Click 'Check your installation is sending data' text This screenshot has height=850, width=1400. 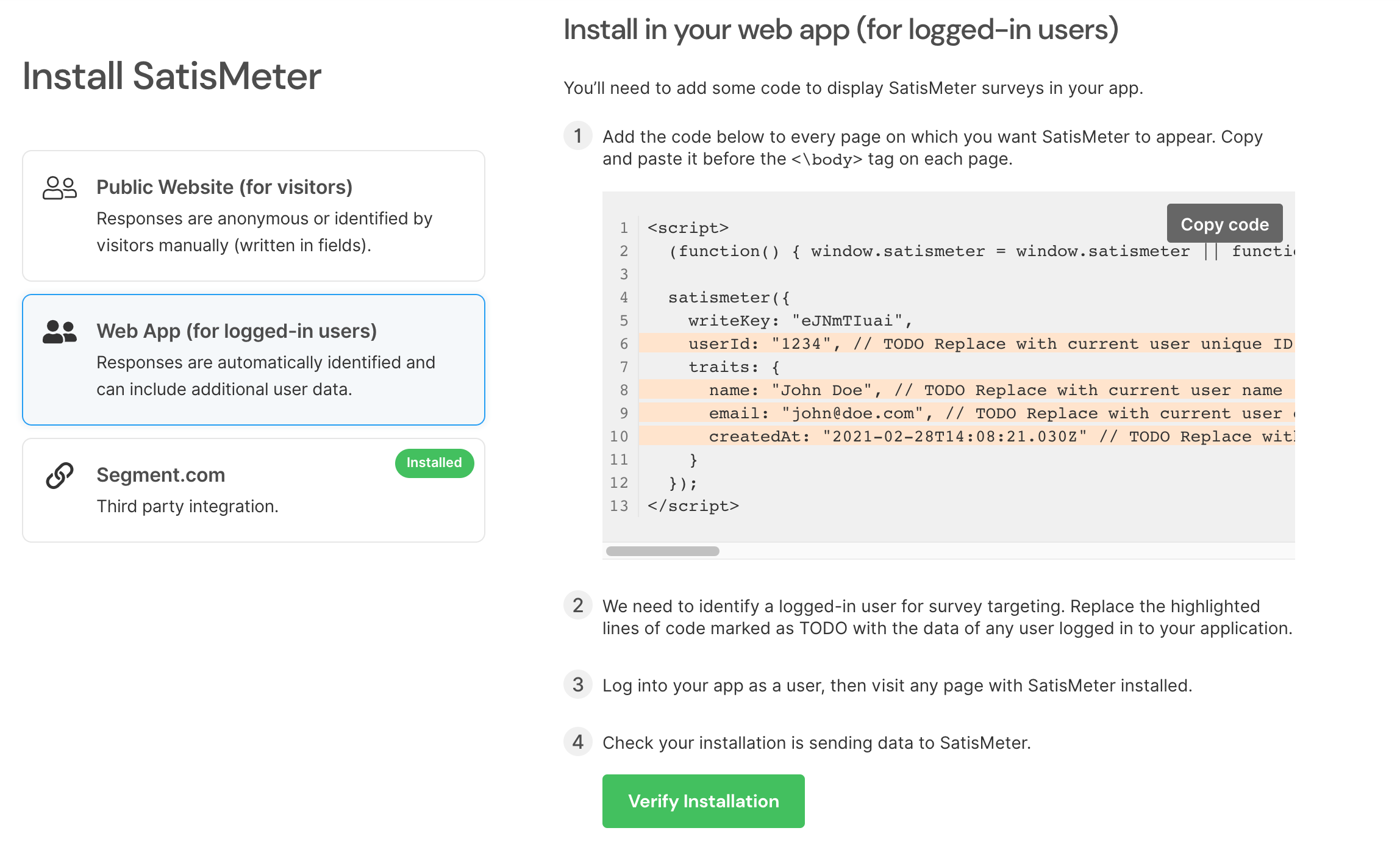tap(816, 743)
